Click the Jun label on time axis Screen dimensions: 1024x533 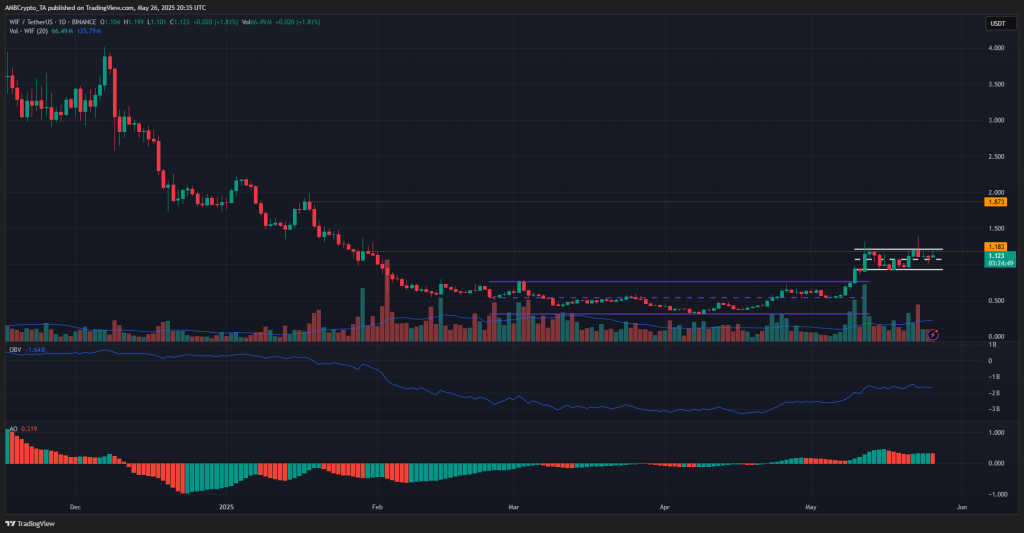point(961,507)
